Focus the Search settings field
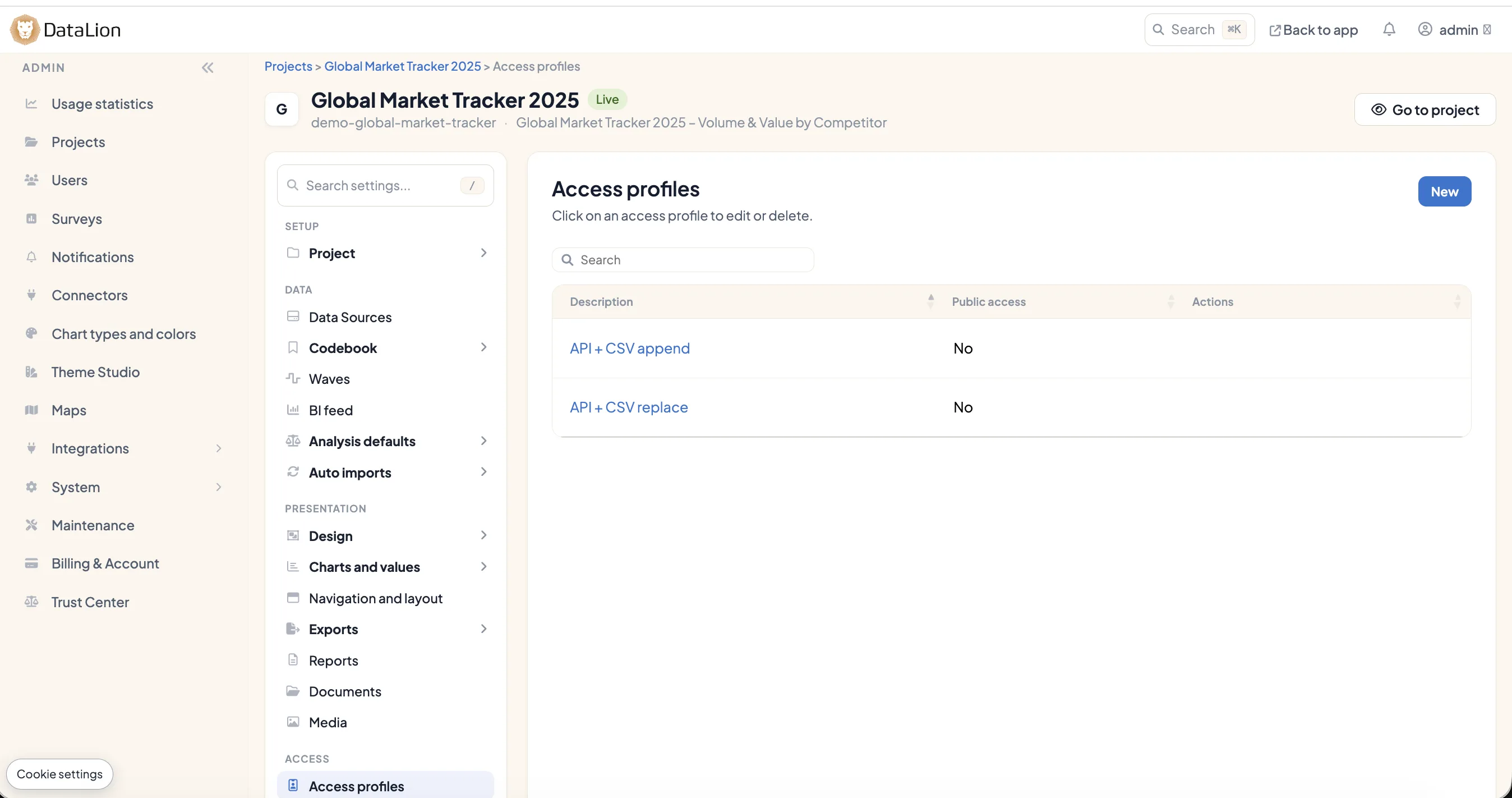This screenshot has height=798, width=1512. click(386, 186)
